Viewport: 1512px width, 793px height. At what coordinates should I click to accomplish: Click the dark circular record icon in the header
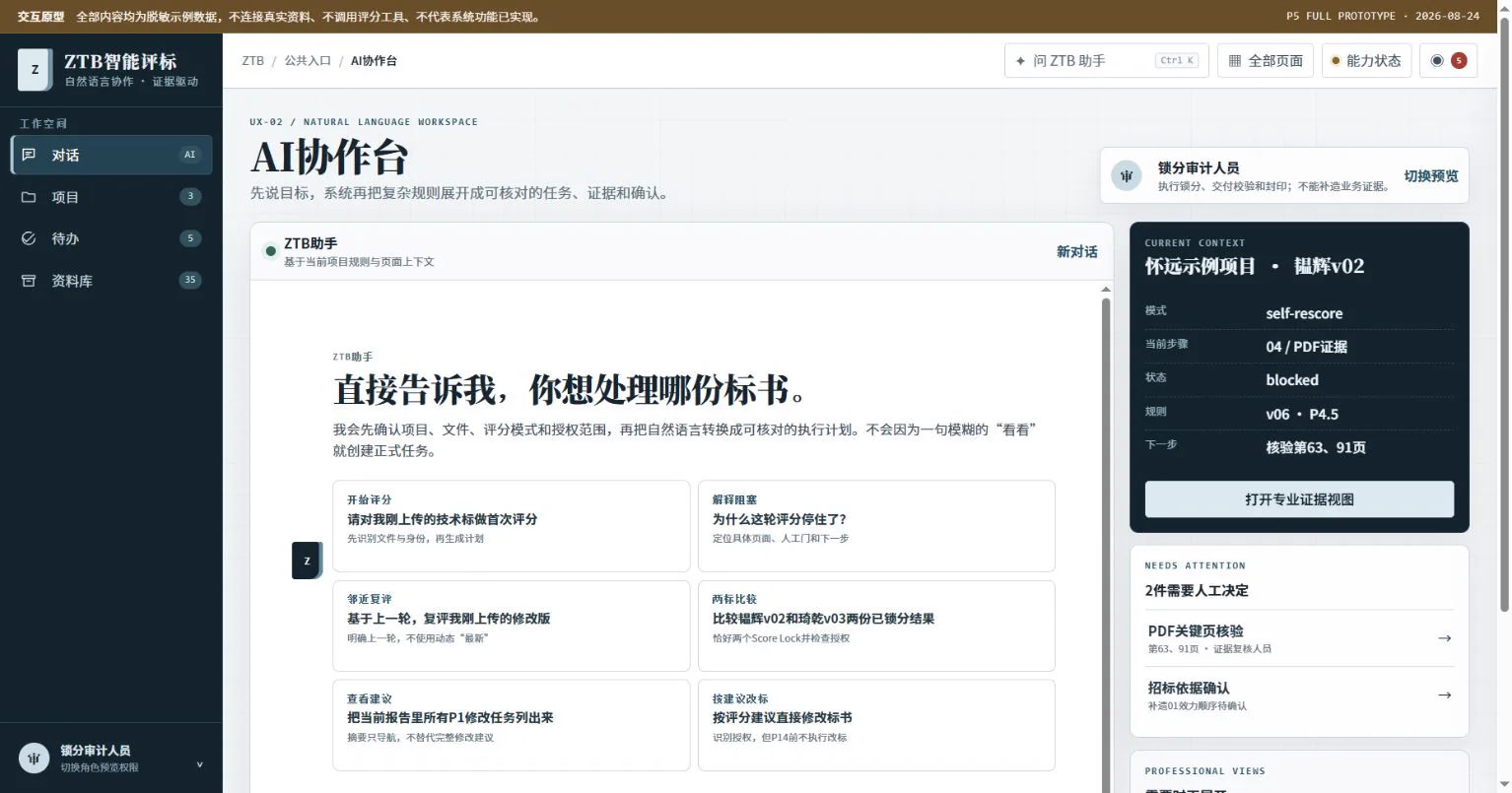tap(1437, 61)
